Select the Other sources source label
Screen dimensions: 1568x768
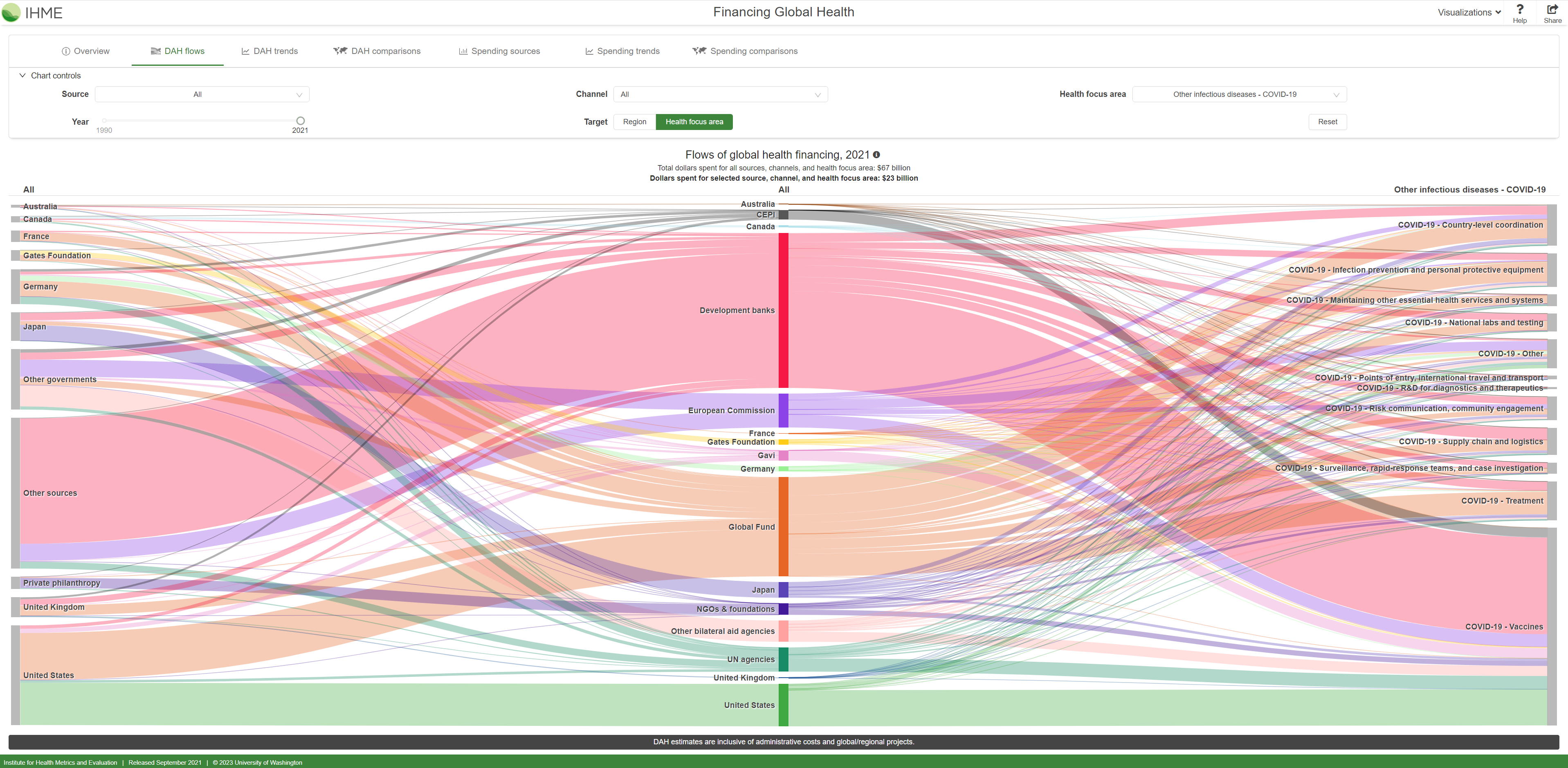pos(50,493)
